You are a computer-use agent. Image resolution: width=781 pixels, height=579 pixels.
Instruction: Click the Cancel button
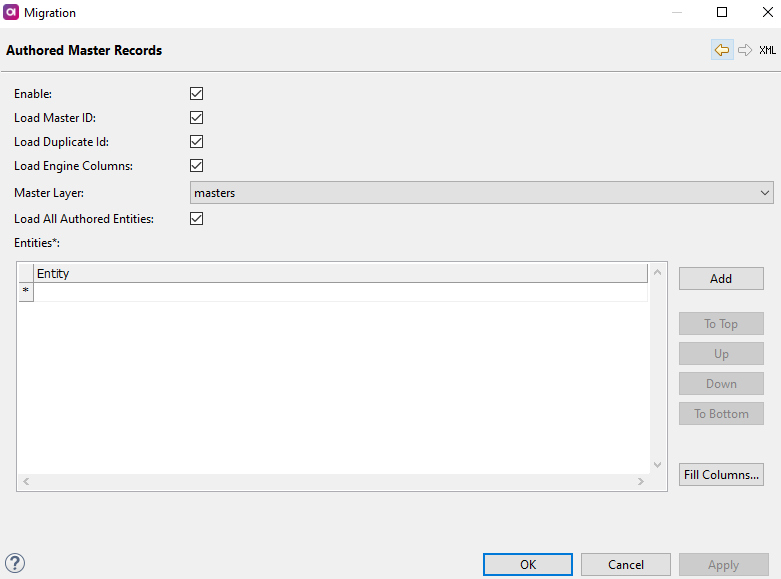(x=626, y=565)
